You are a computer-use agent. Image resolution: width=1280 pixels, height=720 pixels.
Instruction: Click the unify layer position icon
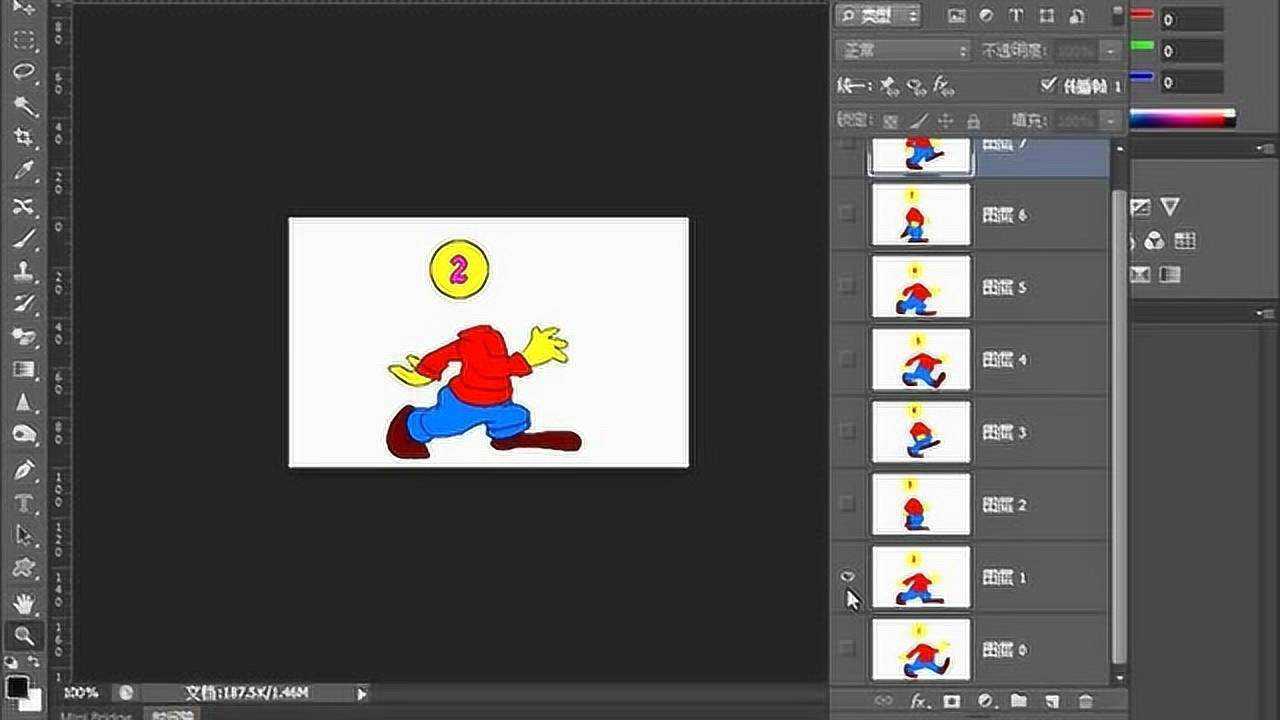click(x=889, y=87)
